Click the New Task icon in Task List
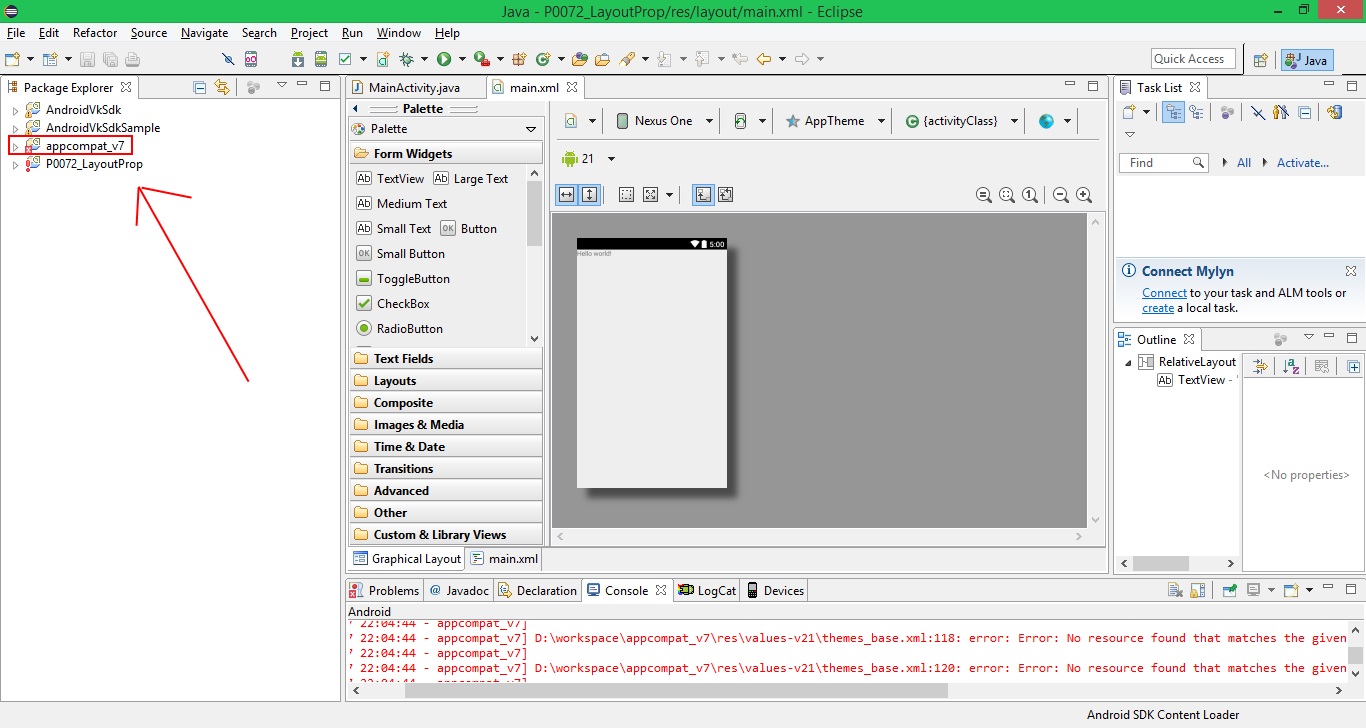The width and height of the screenshot is (1366, 728). coord(1129,113)
